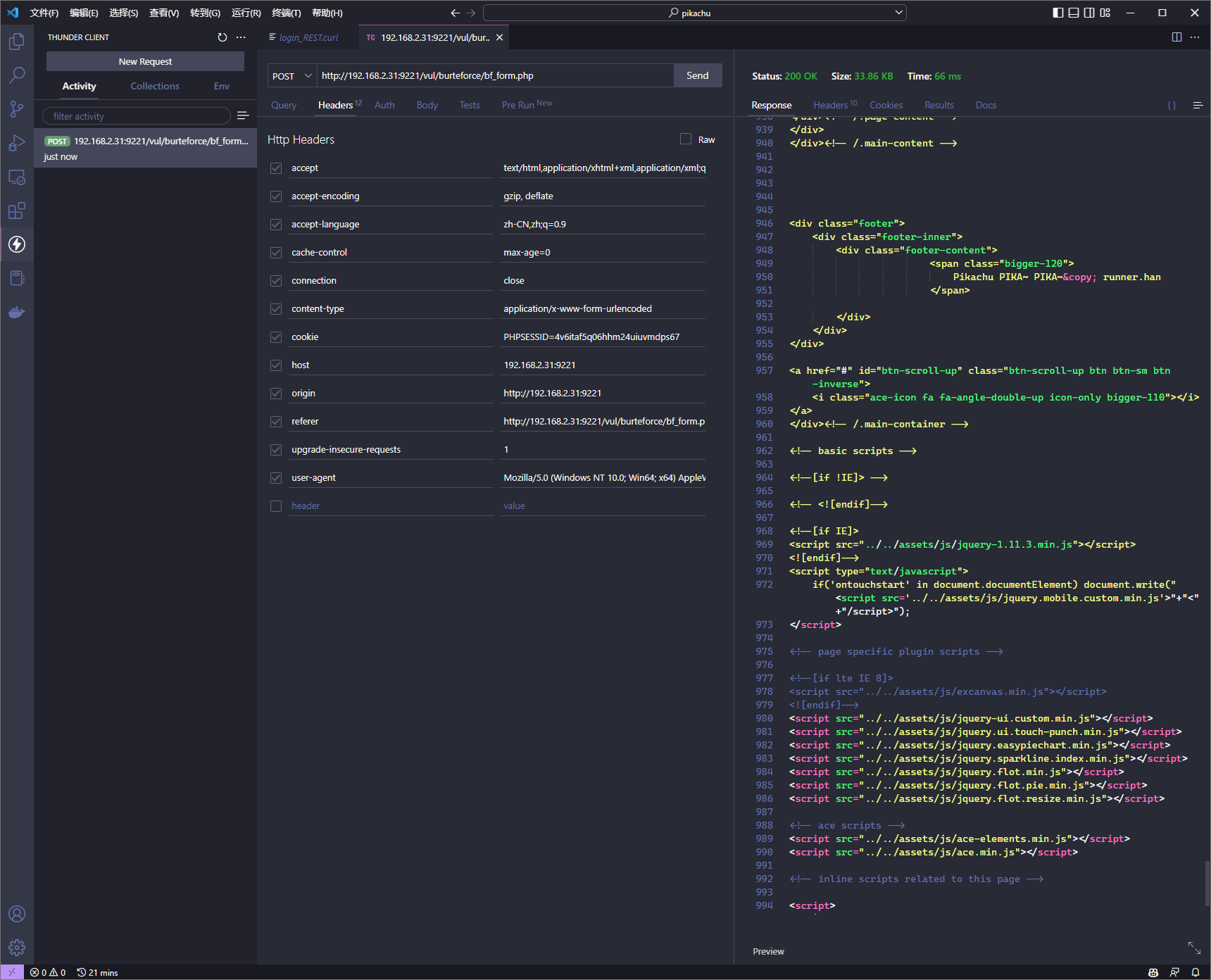
Task: Click the filter activity search field
Action: point(137,116)
